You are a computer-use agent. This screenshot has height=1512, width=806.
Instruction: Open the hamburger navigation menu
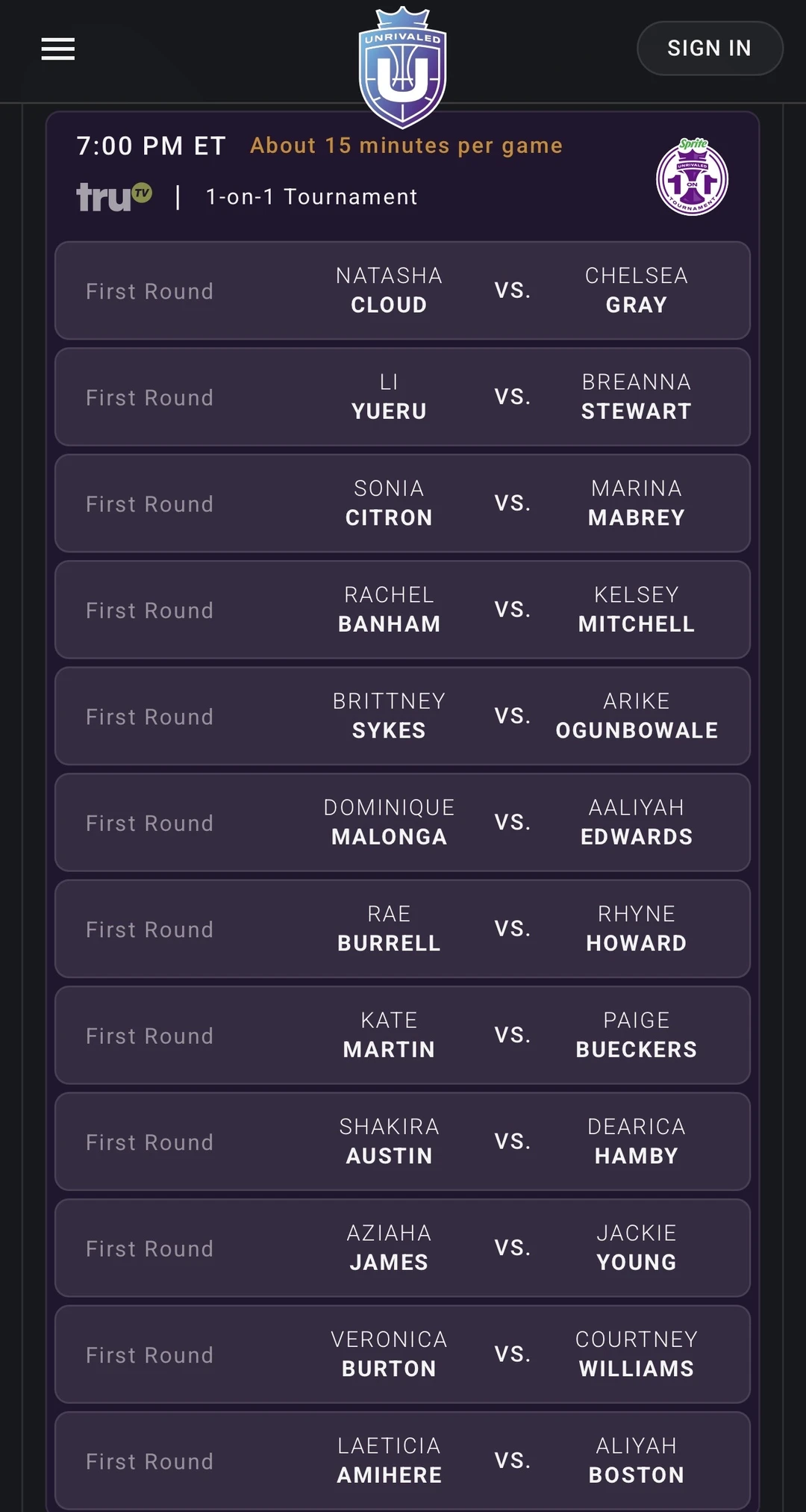tap(58, 49)
